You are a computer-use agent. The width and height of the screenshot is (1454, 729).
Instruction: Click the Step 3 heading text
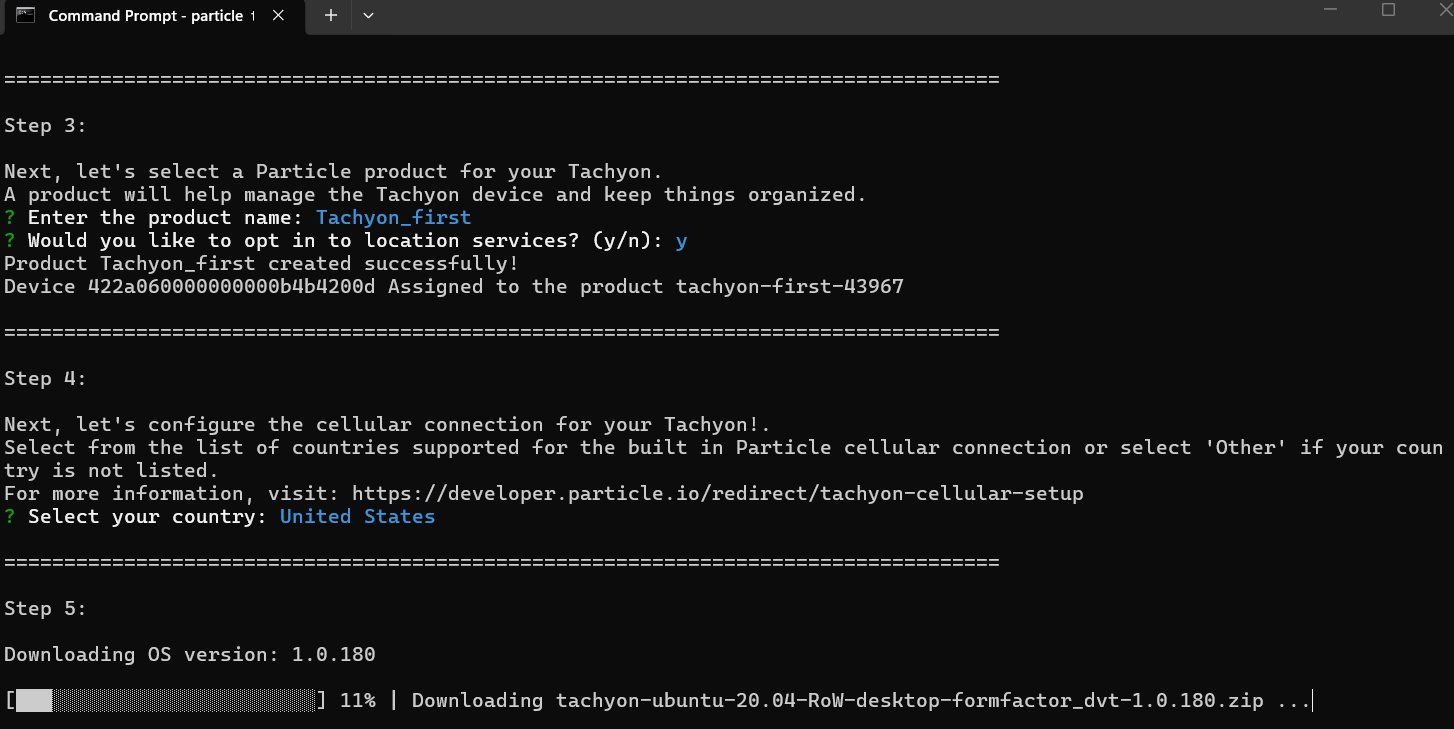(x=45, y=126)
